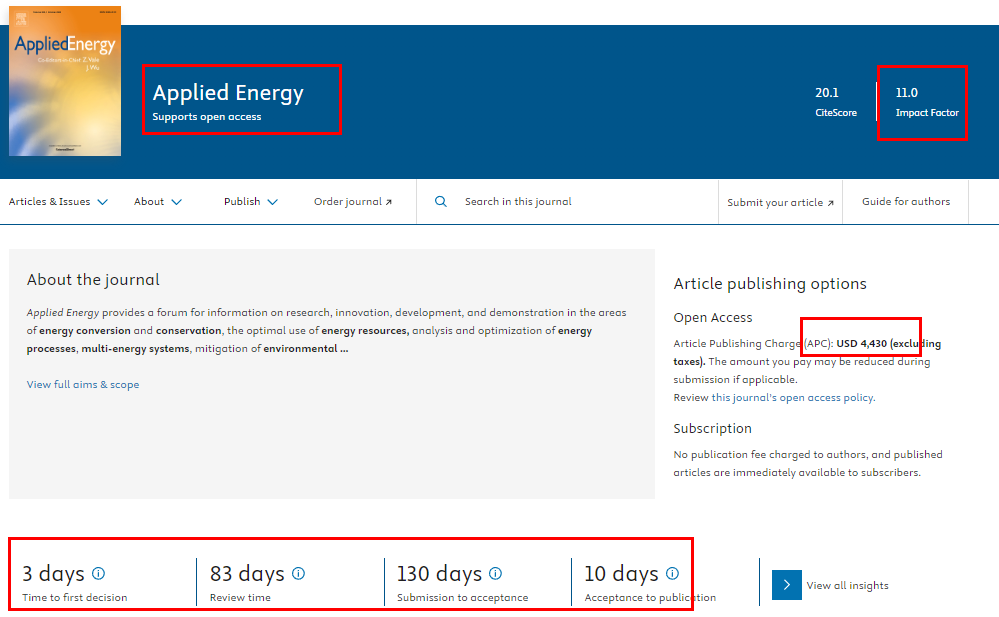
Task: Click info icon beside 3 days
Action: [x=98, y=573]
